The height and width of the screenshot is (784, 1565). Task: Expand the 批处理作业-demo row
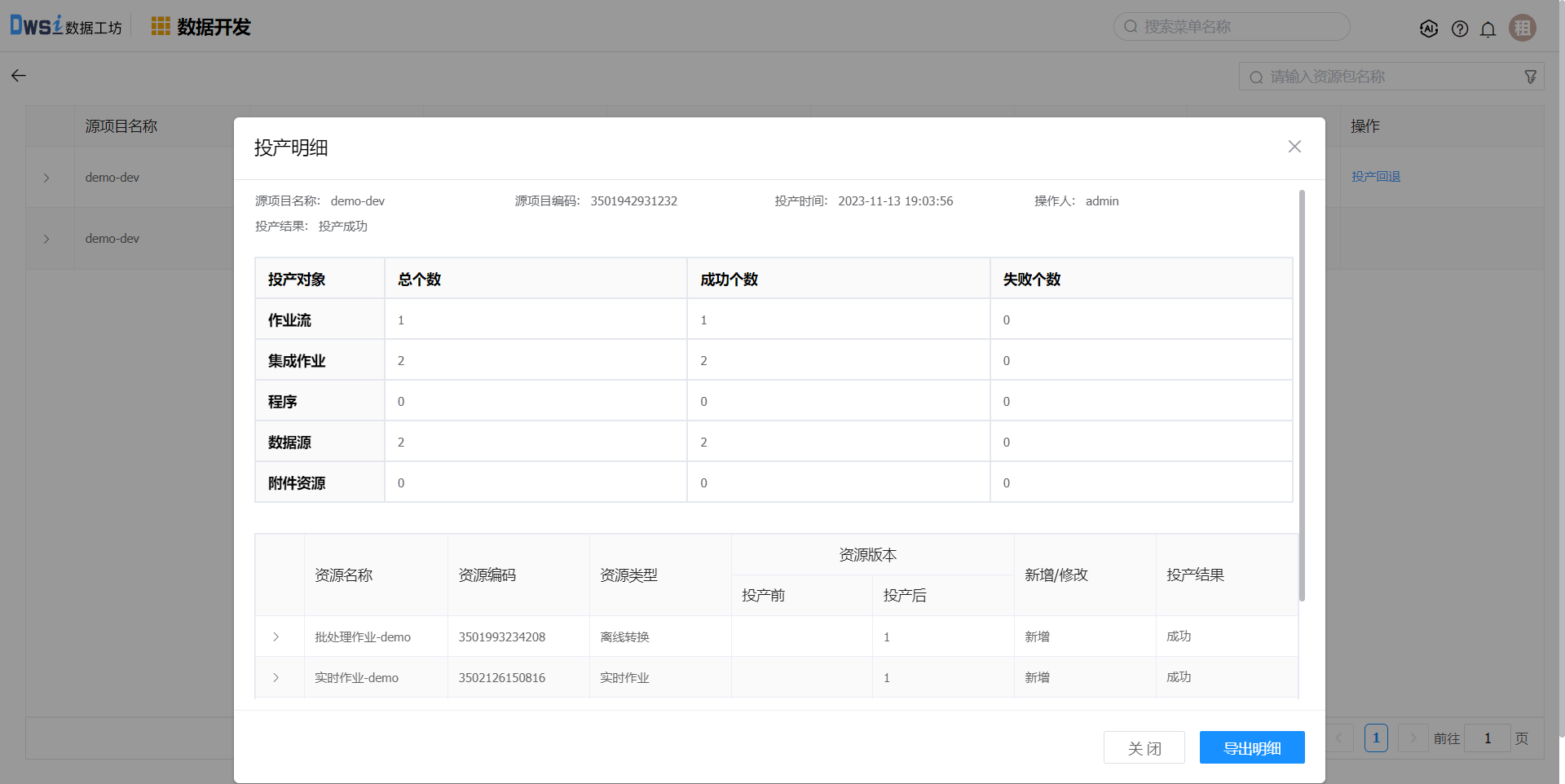(x=276, y=637)
